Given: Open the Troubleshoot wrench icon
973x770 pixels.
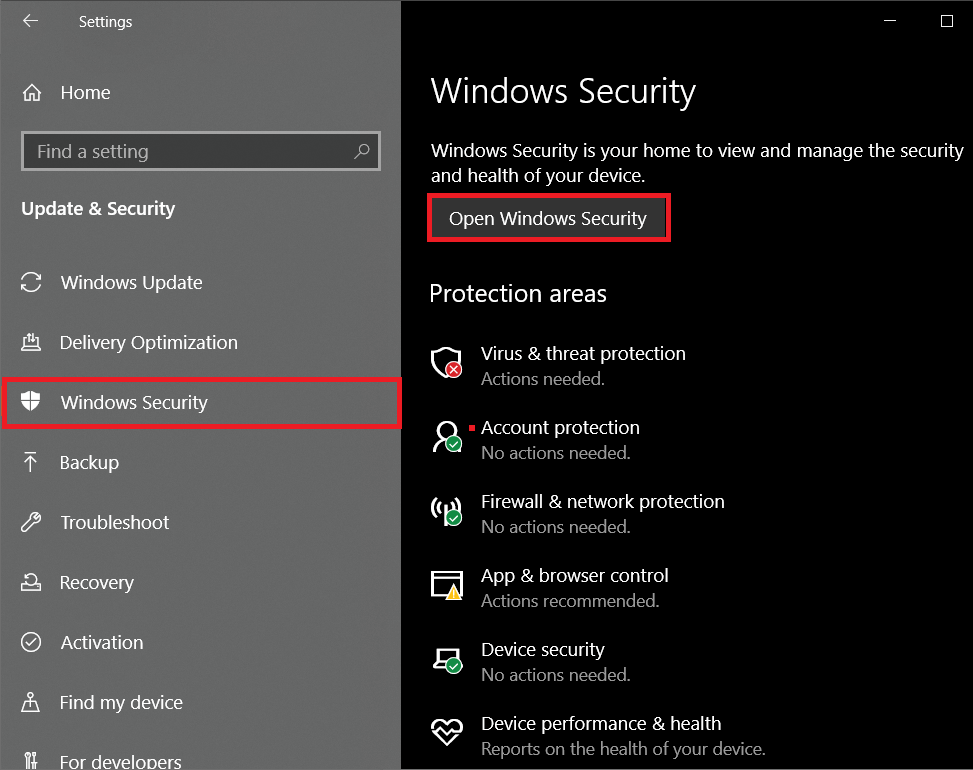Looking at the screenshot, I should (x=31, y=522).
